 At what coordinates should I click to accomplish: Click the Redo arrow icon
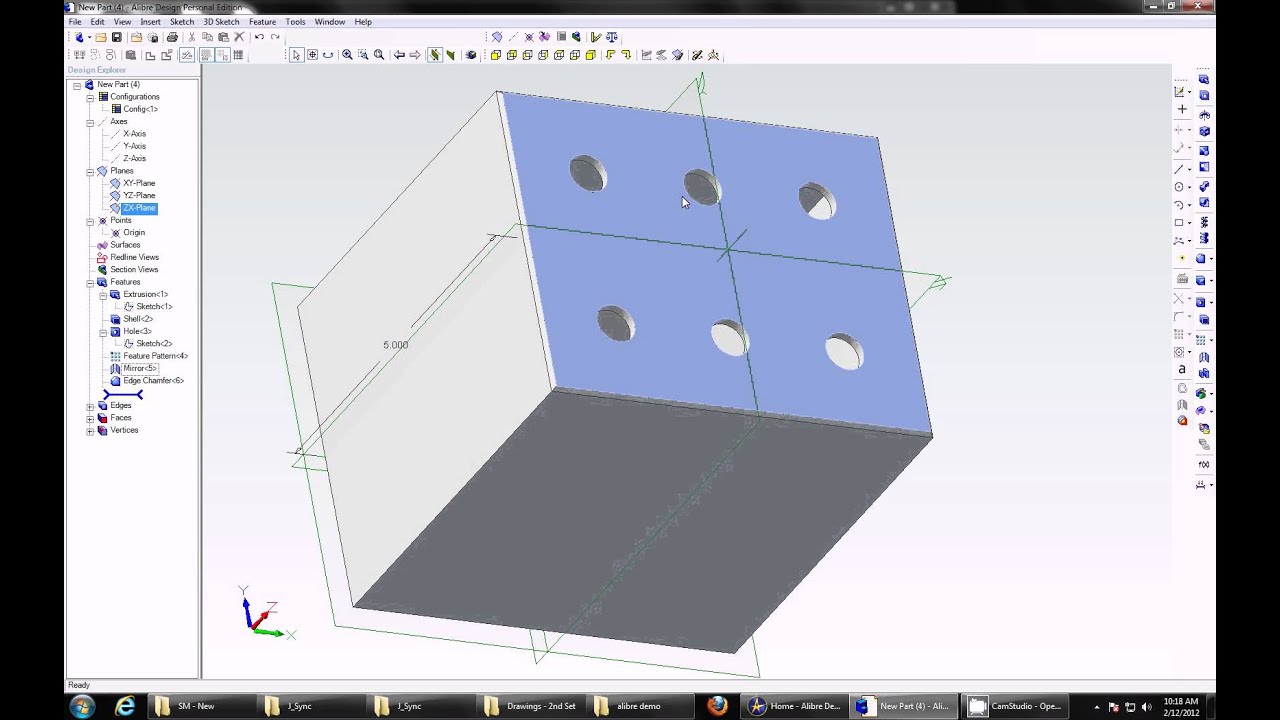pos(275,37)
